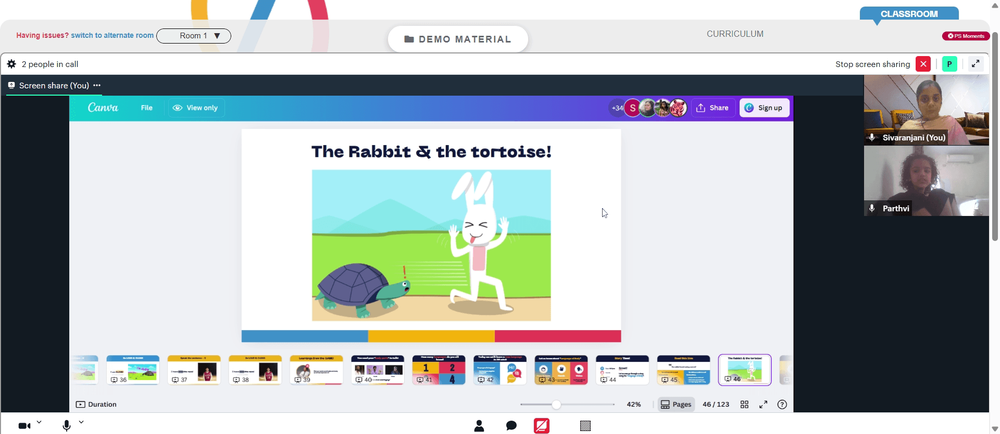This screenshot has width=1000, height=434.
Task: Enter Canva fullscreen presentation mode
Action: 763,404
